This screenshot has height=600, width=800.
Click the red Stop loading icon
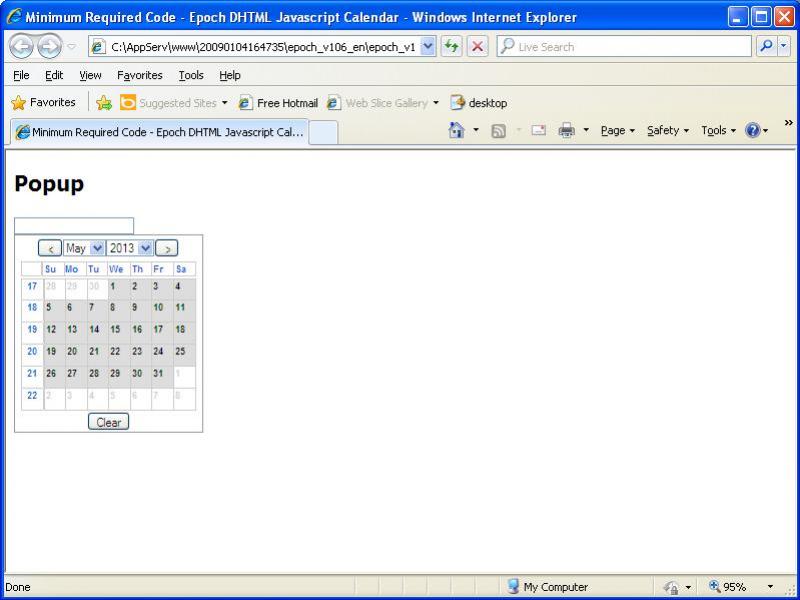[478, 47]
